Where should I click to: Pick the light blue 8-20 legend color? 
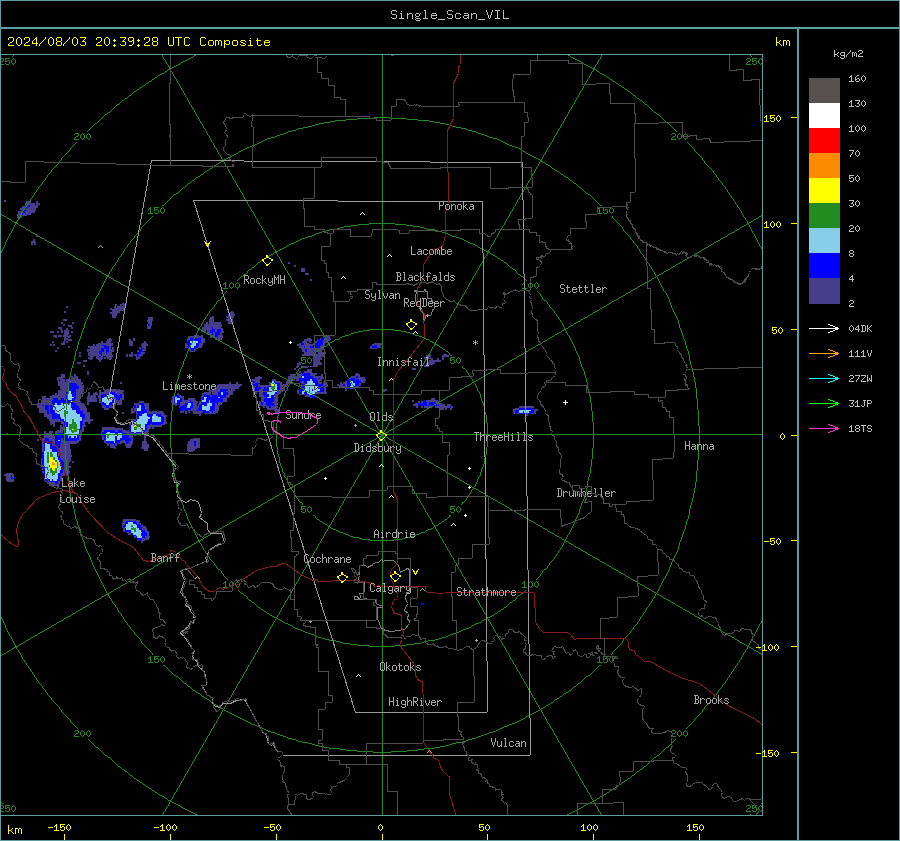click(x=824, y=241)
